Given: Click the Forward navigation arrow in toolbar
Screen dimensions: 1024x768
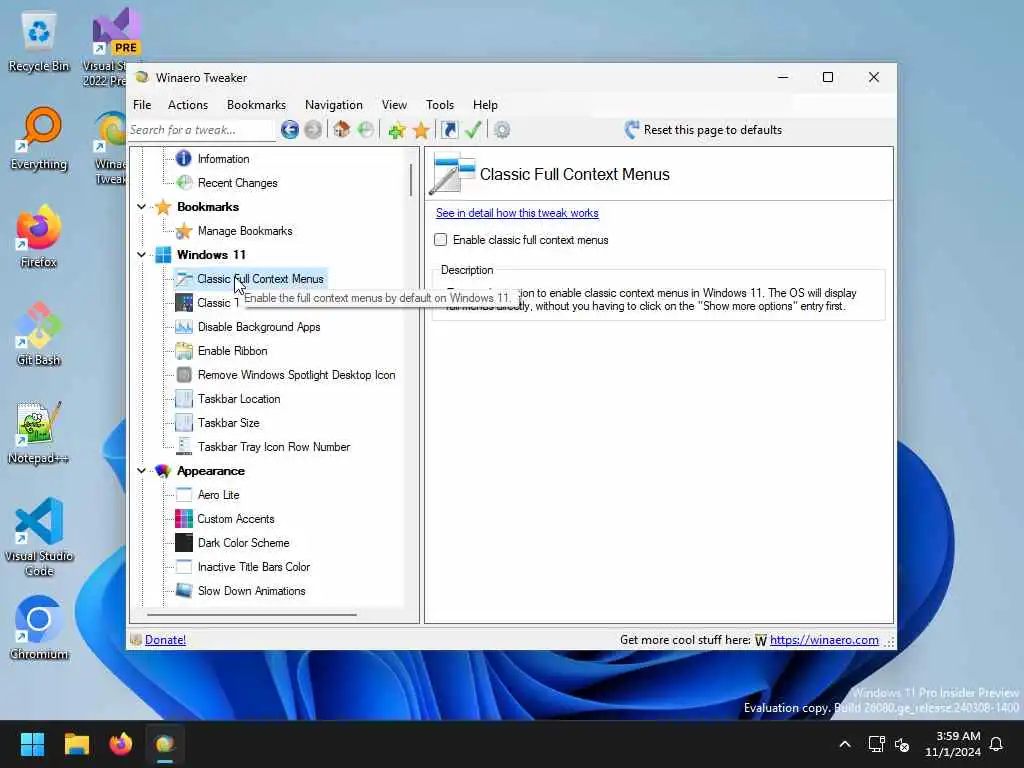Looking at the screenshot, I should pyautogui.click(x=313, y=130).
